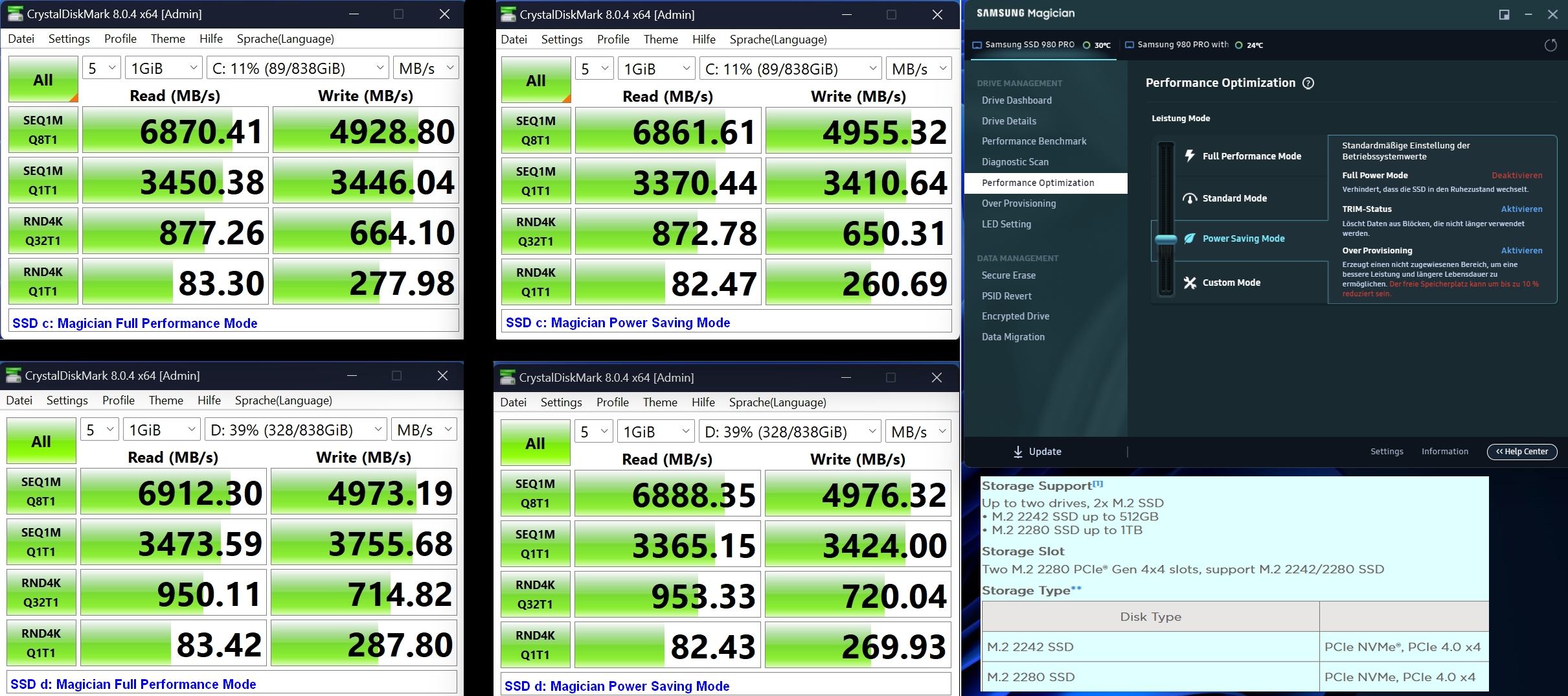Click the CrystalDiskMark app icon in D: Full Performance window
Viewport: 1568px width, 696px height.
[13, 375]
